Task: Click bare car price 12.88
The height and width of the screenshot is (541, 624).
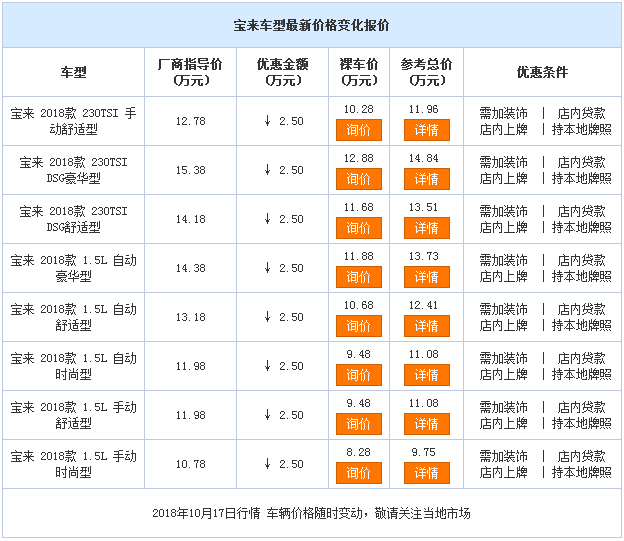Action: tap(359, 158)
